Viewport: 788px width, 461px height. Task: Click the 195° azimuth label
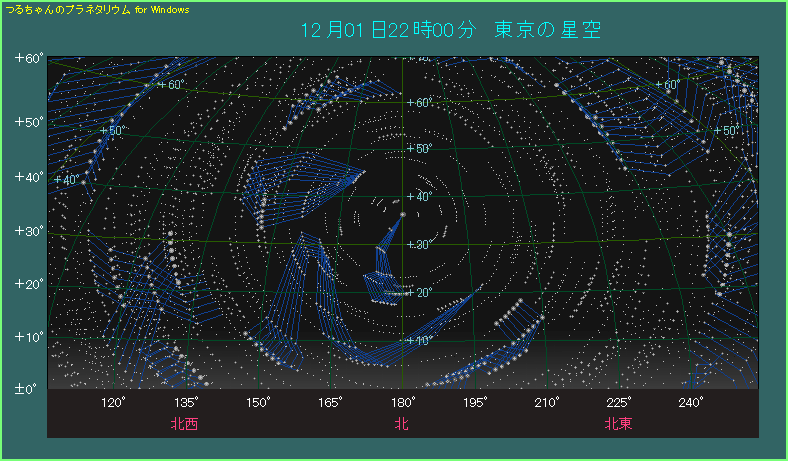(x=474, y=402)
